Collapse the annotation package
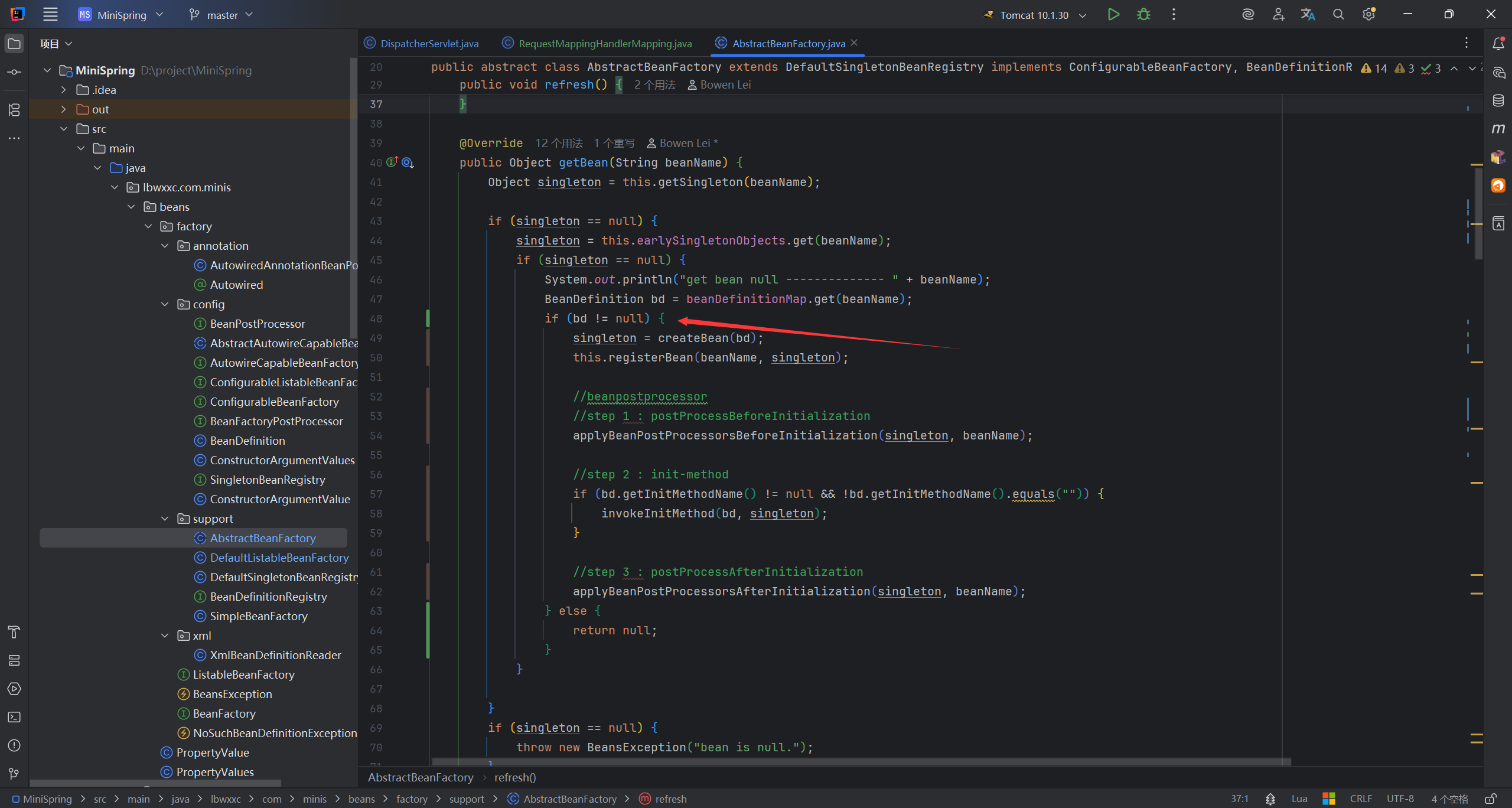 pos(165,246)
